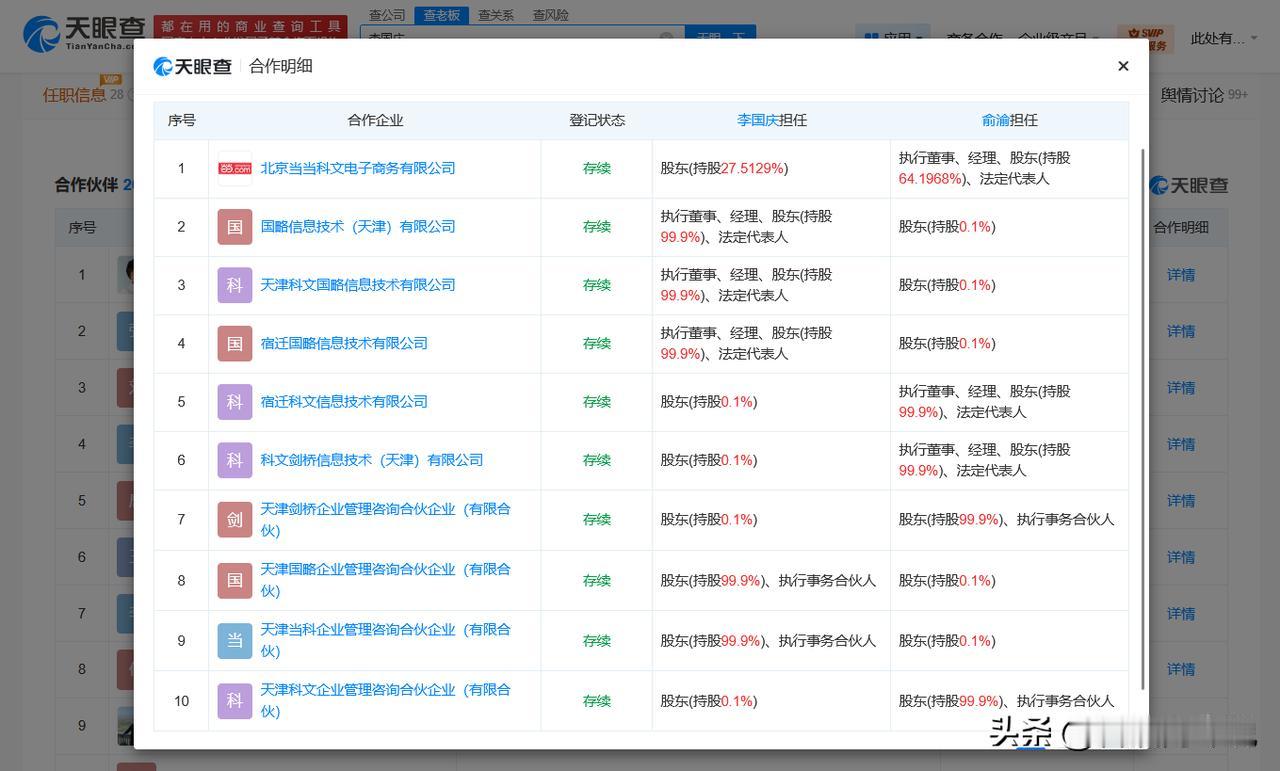1280x771 pixels.
Task: Click the 剑 icon beside 天津剑桥企业管理咨询合伙企业
Action: click(x=235, y=520)
